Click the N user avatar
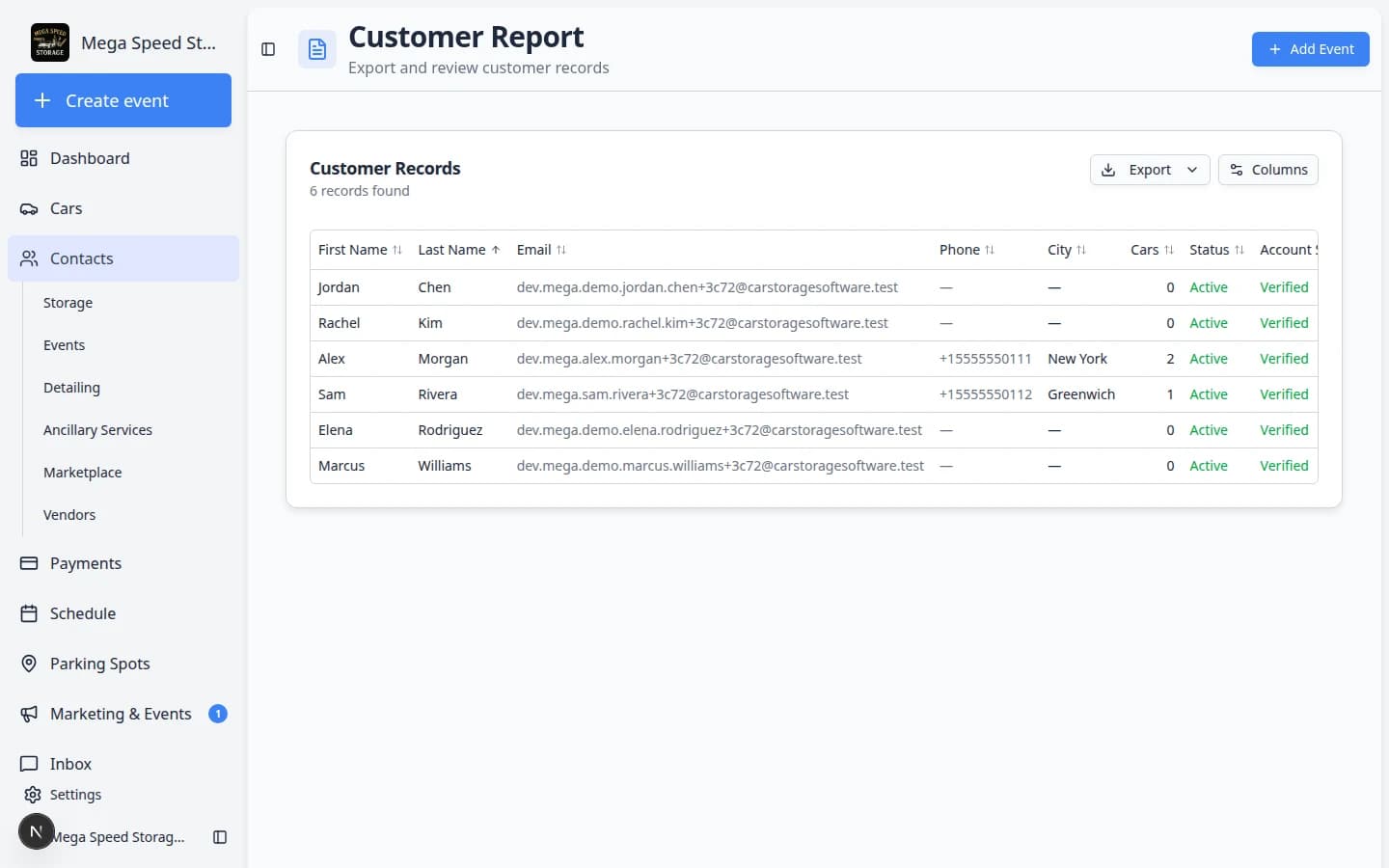1389x868 pixels. (36, 831)
